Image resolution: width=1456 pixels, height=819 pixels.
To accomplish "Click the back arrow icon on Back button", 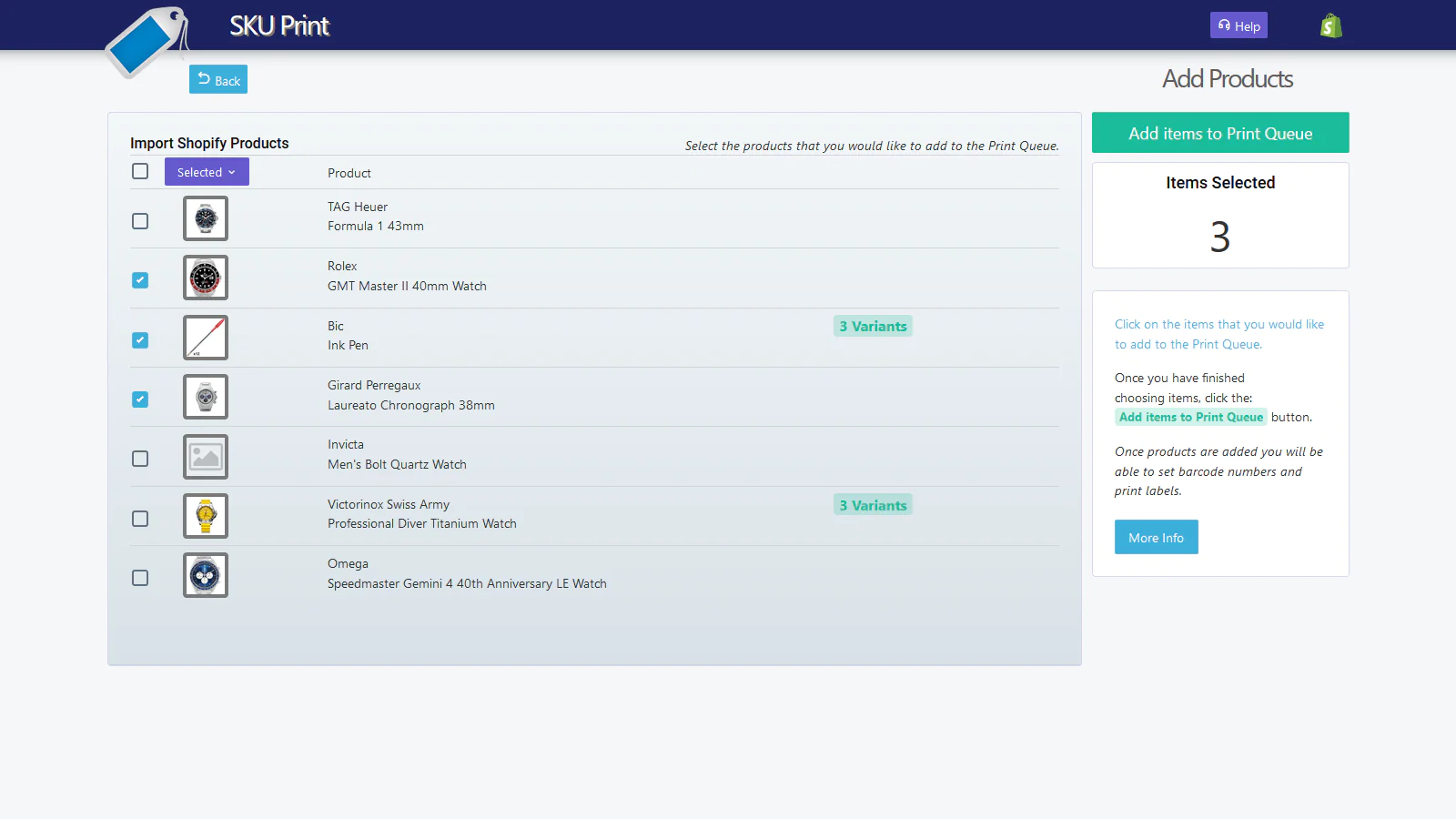I will coord(200,79).
